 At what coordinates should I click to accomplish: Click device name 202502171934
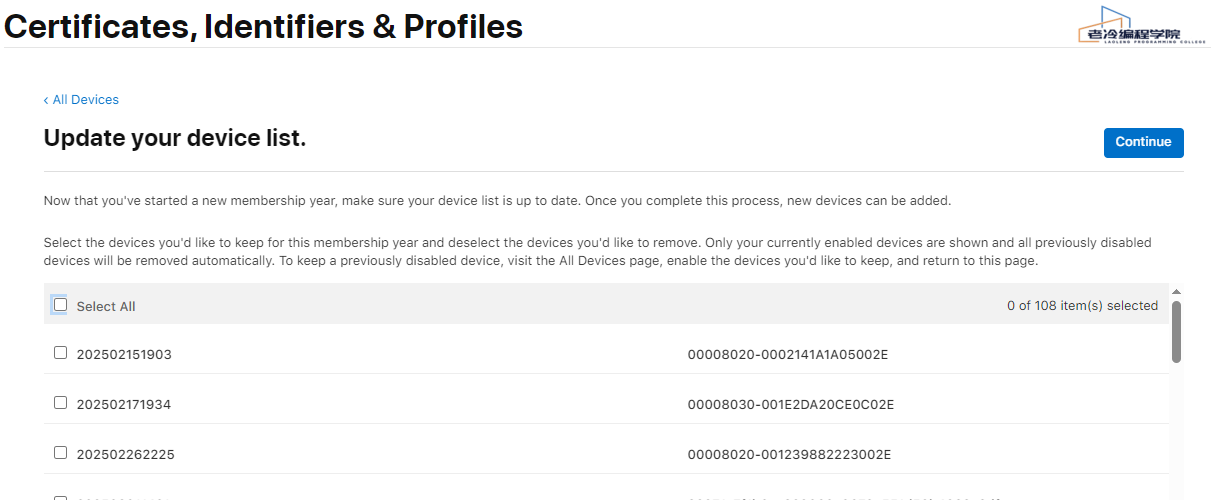click(124, 405)
